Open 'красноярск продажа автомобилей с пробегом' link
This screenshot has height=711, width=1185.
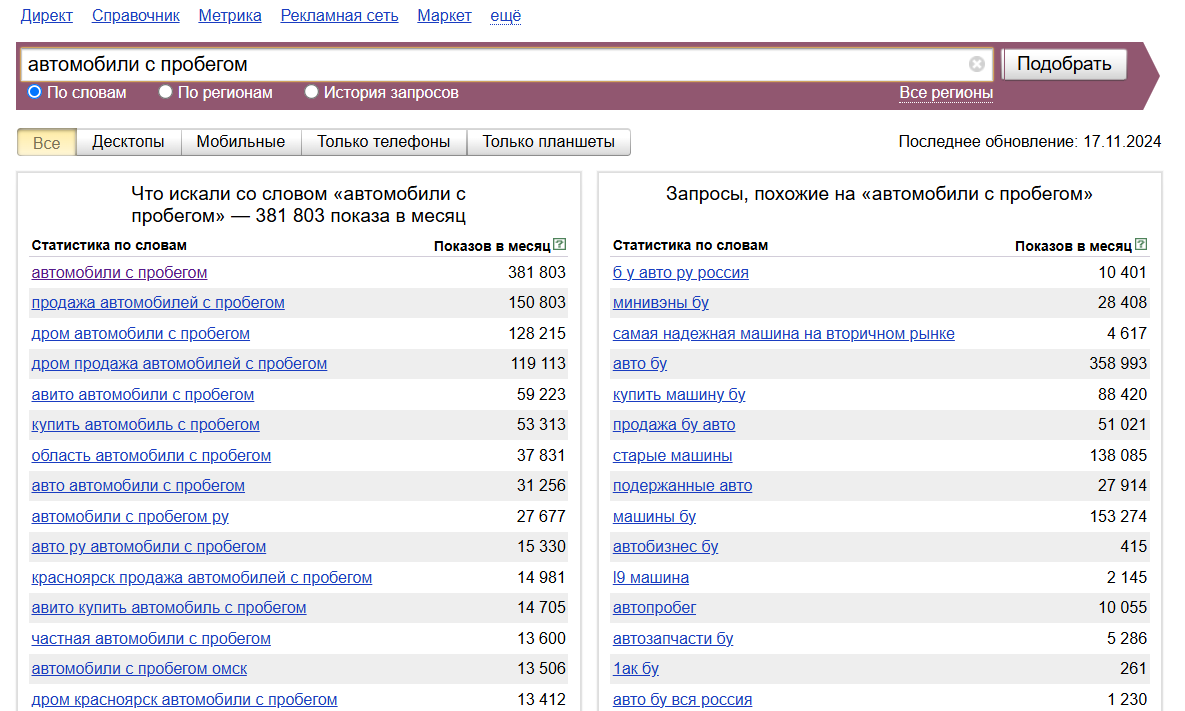click(x=202, y=578)
